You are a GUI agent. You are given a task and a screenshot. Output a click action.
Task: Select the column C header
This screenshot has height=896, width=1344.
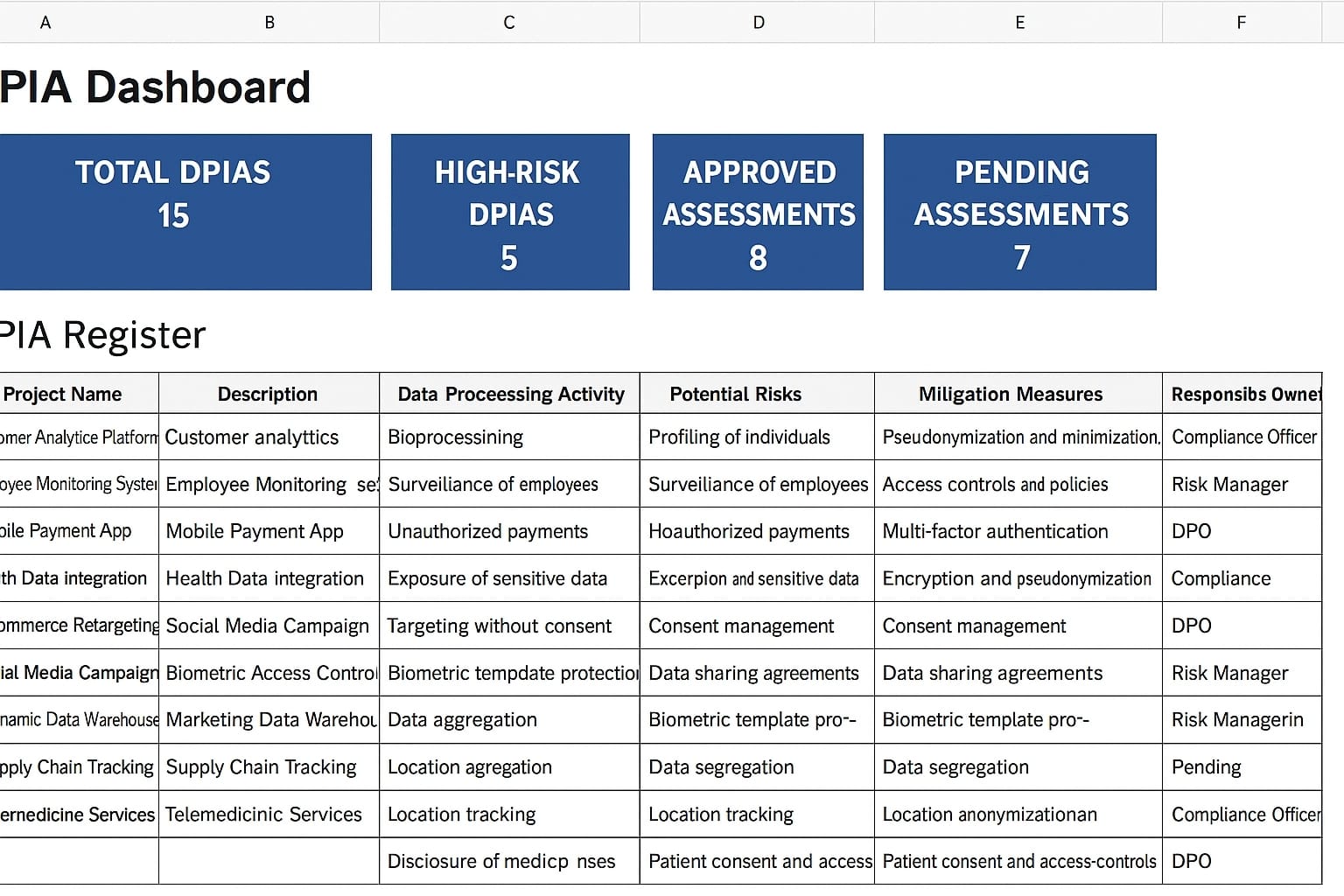tap(509, 23)
